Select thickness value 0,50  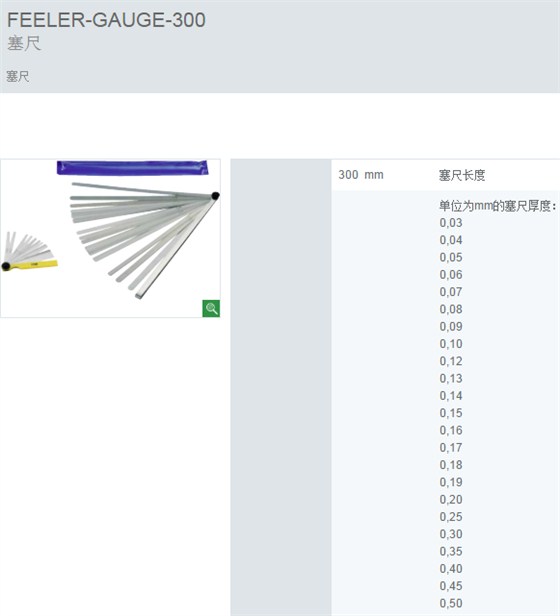pyautogui.click(x=451, y=603)
